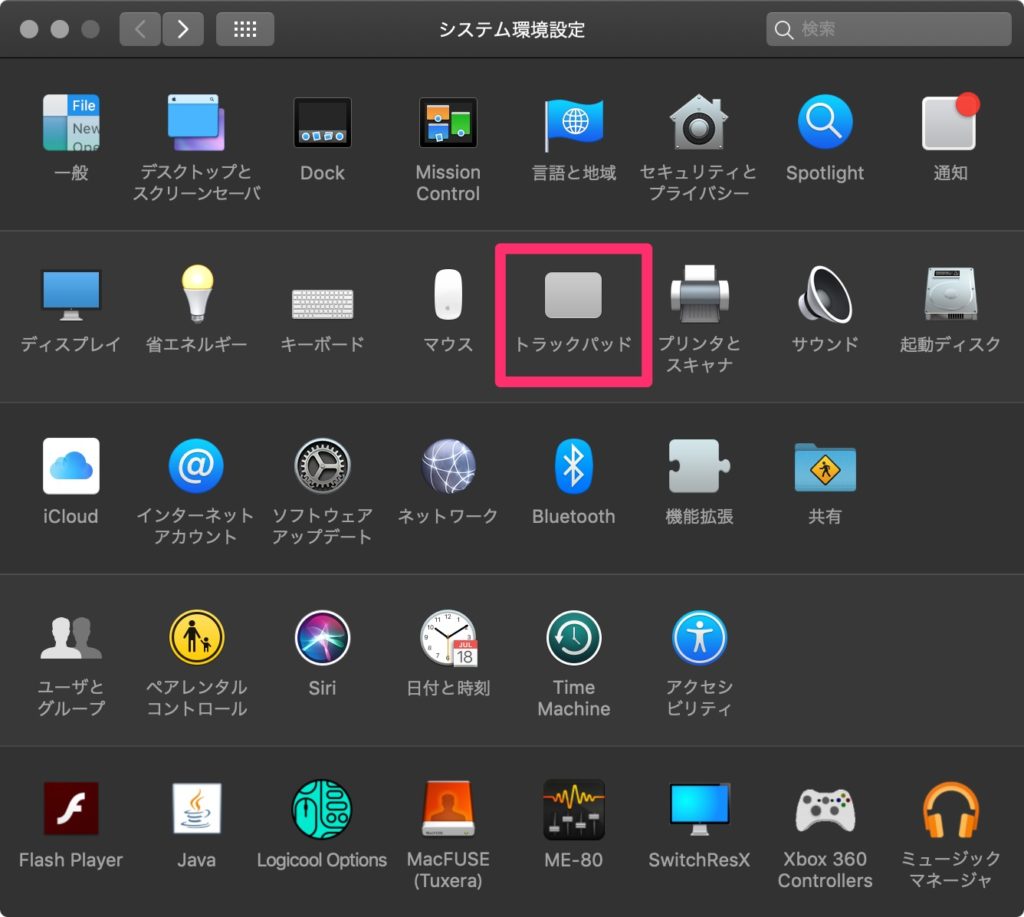The width and height of the screenshot is (1024, 917).
Task: Close the システム環境設定 window
Action: click(29, 29)
